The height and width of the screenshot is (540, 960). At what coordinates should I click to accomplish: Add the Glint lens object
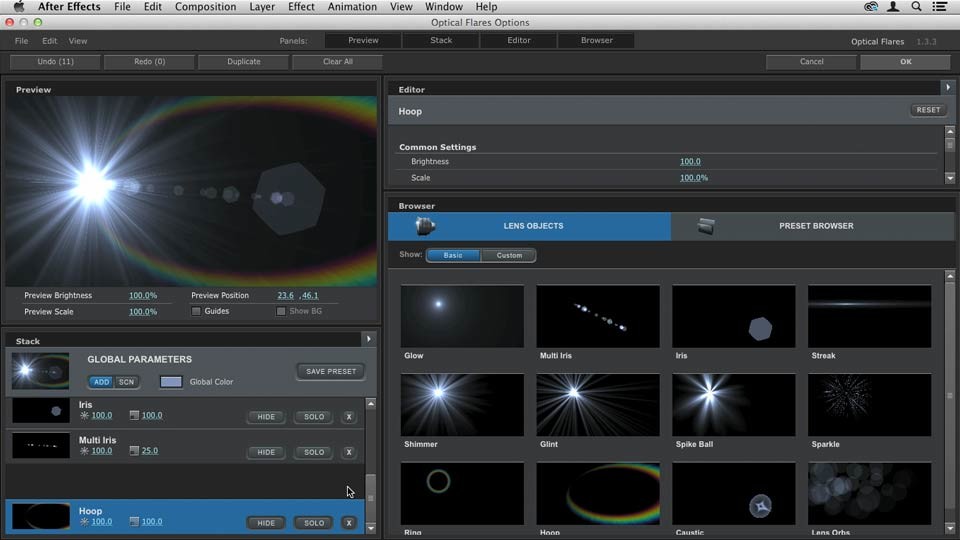[x=598, y=405]
